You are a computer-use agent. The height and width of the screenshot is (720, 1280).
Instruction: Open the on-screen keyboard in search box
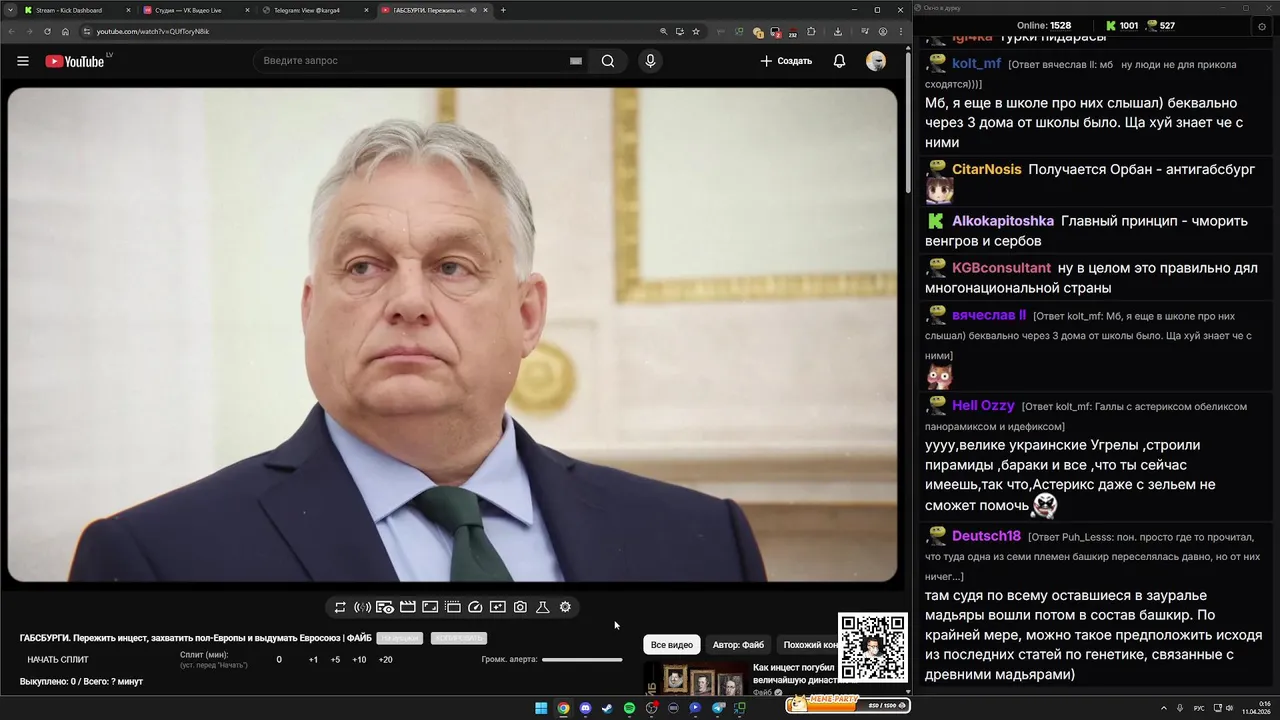[x=576, y=61]
